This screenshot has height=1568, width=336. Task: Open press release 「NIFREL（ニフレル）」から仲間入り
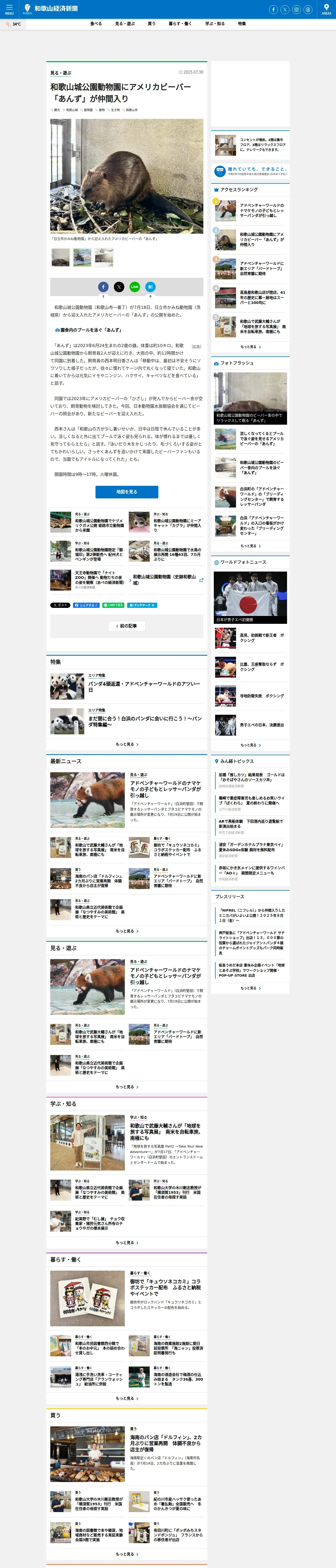coord(252,916)
